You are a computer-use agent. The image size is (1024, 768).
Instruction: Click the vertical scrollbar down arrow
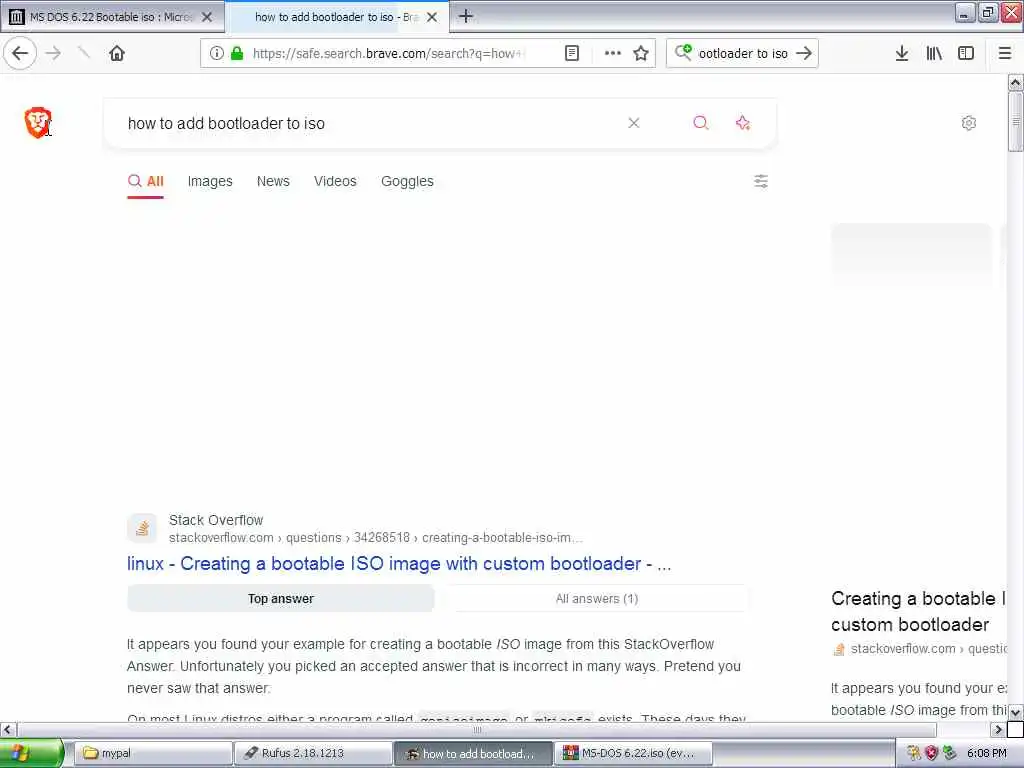[x=1015, y=712]
